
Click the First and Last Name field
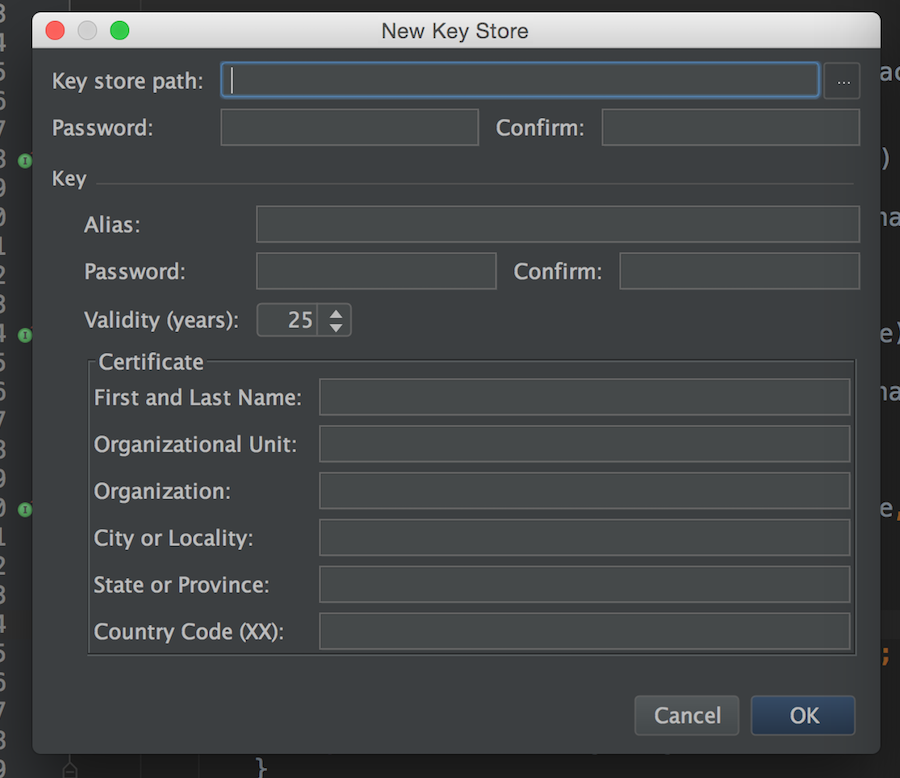click(x=584, y=397)
